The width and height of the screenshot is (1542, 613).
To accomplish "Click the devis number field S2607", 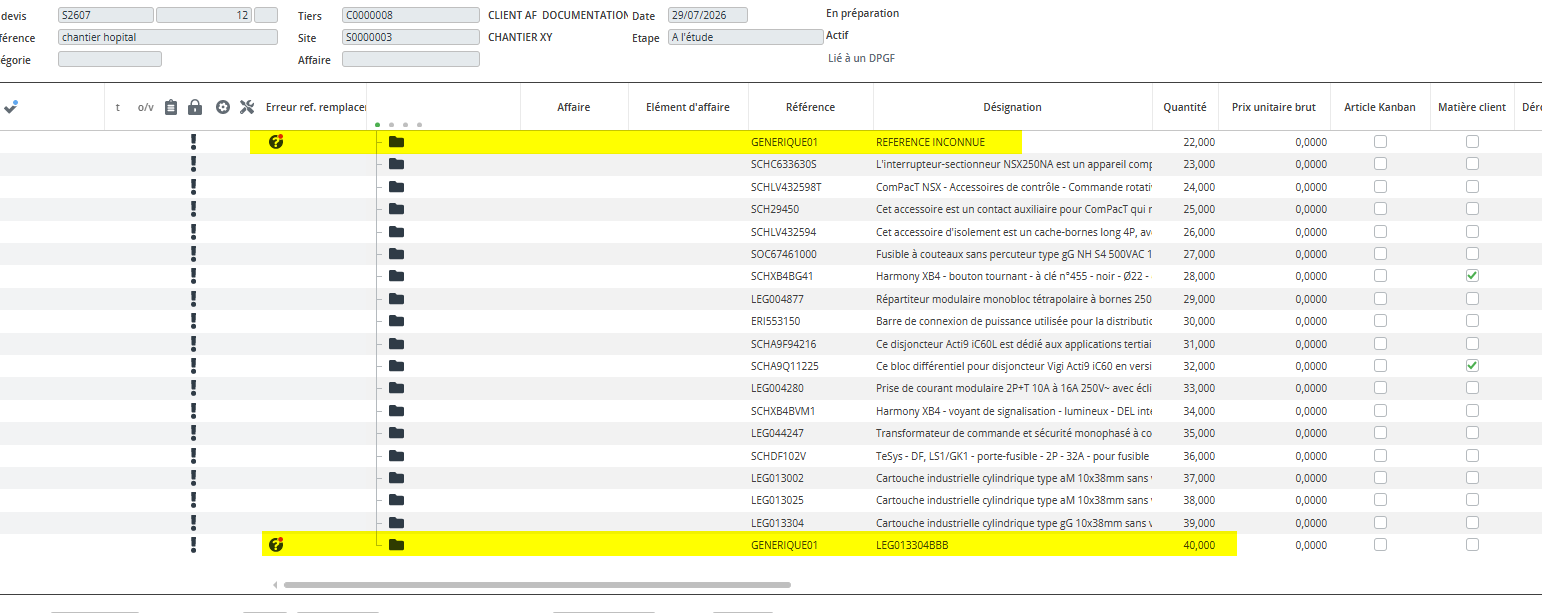I will coord(106,15).
